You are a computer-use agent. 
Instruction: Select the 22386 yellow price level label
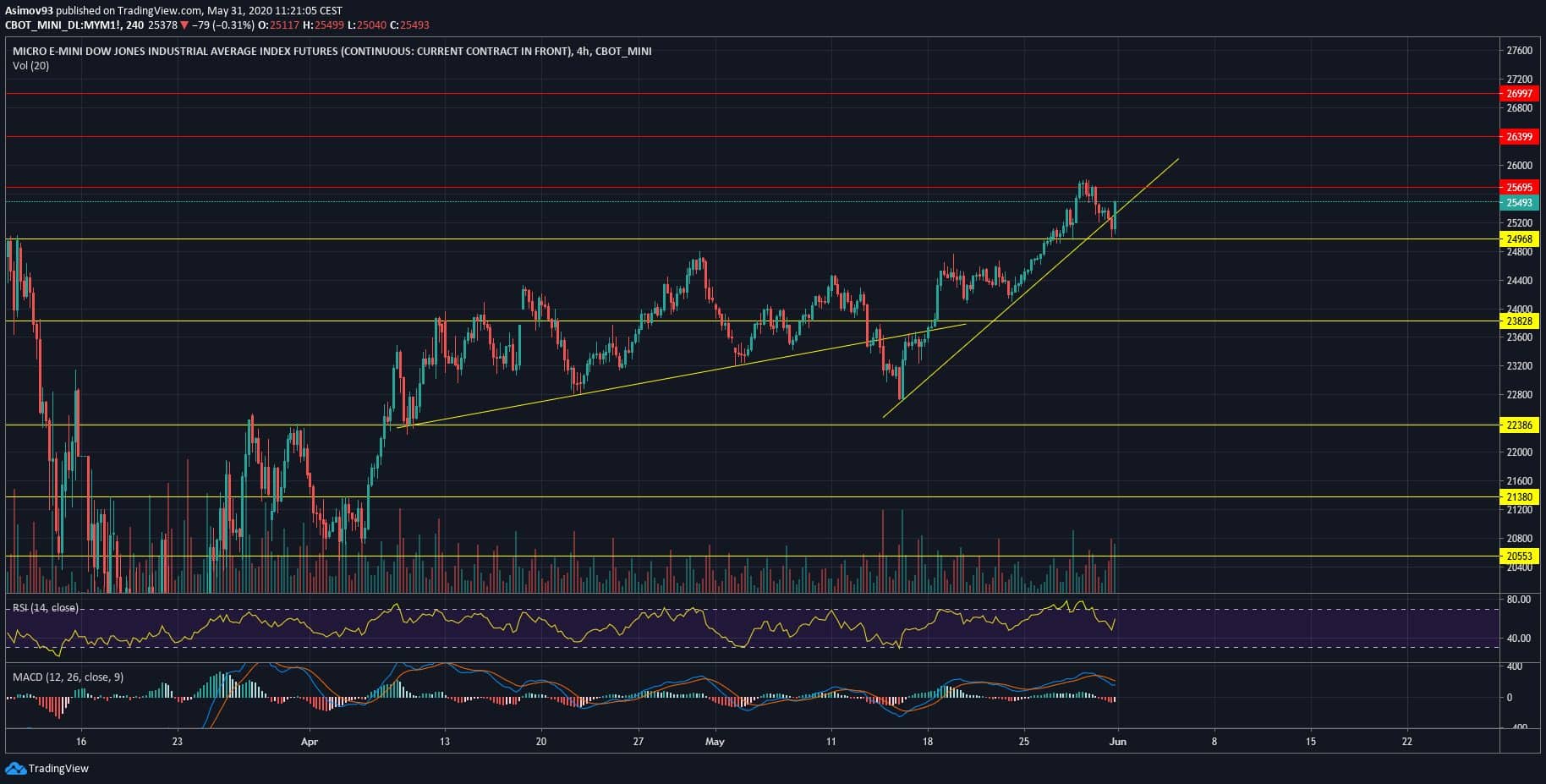coord(1519,425)
